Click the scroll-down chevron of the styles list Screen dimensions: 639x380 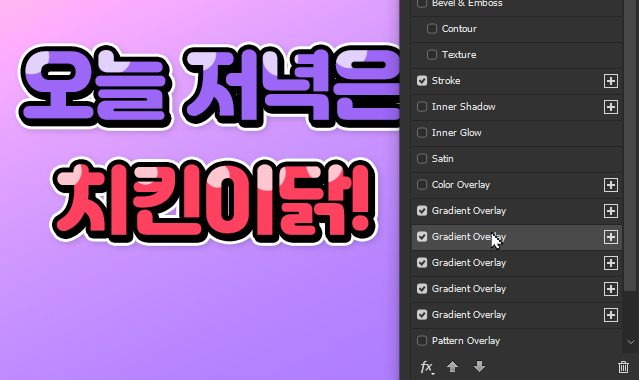coord(631,342)
